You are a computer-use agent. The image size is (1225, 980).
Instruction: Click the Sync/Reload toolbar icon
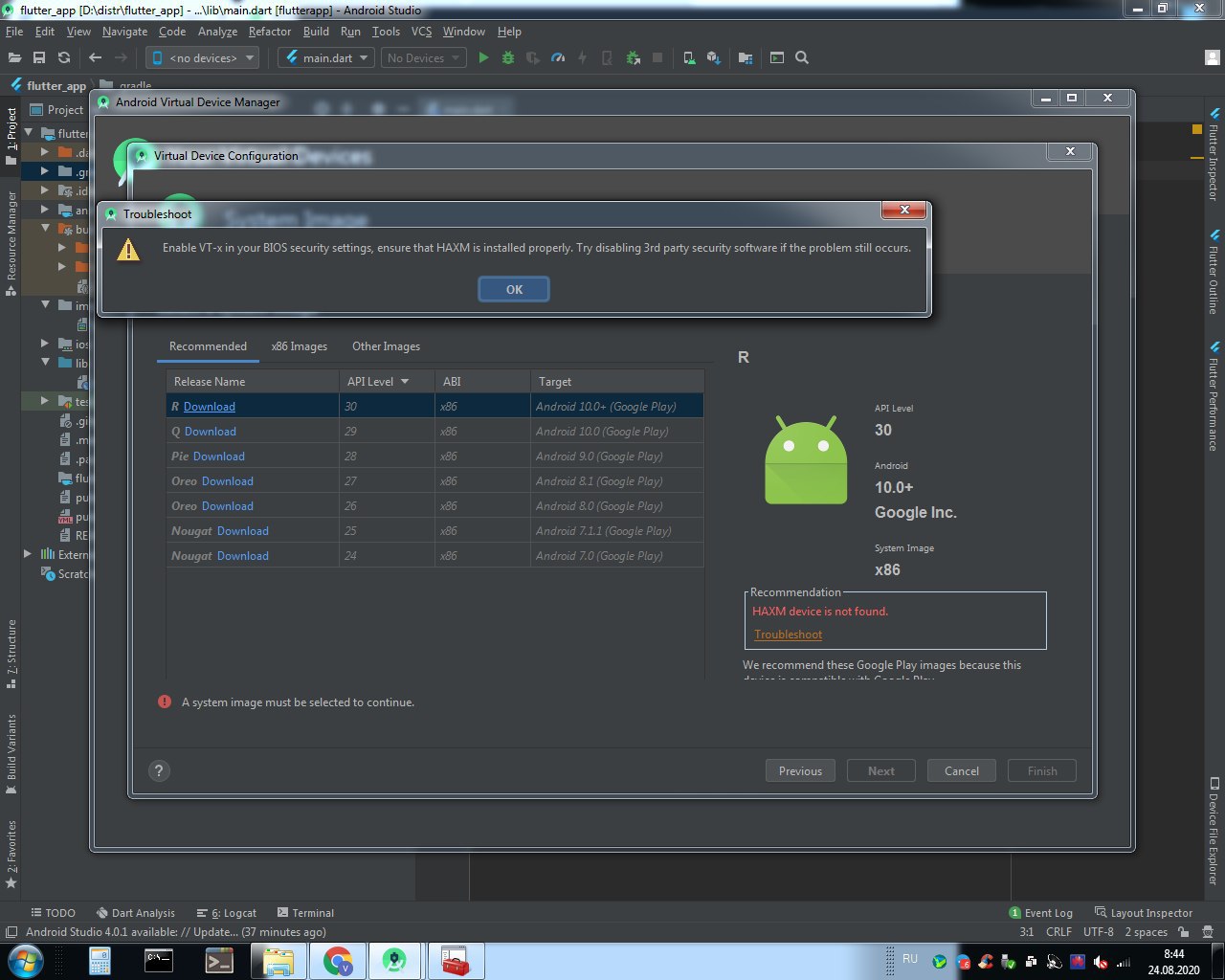click(64, 57)
